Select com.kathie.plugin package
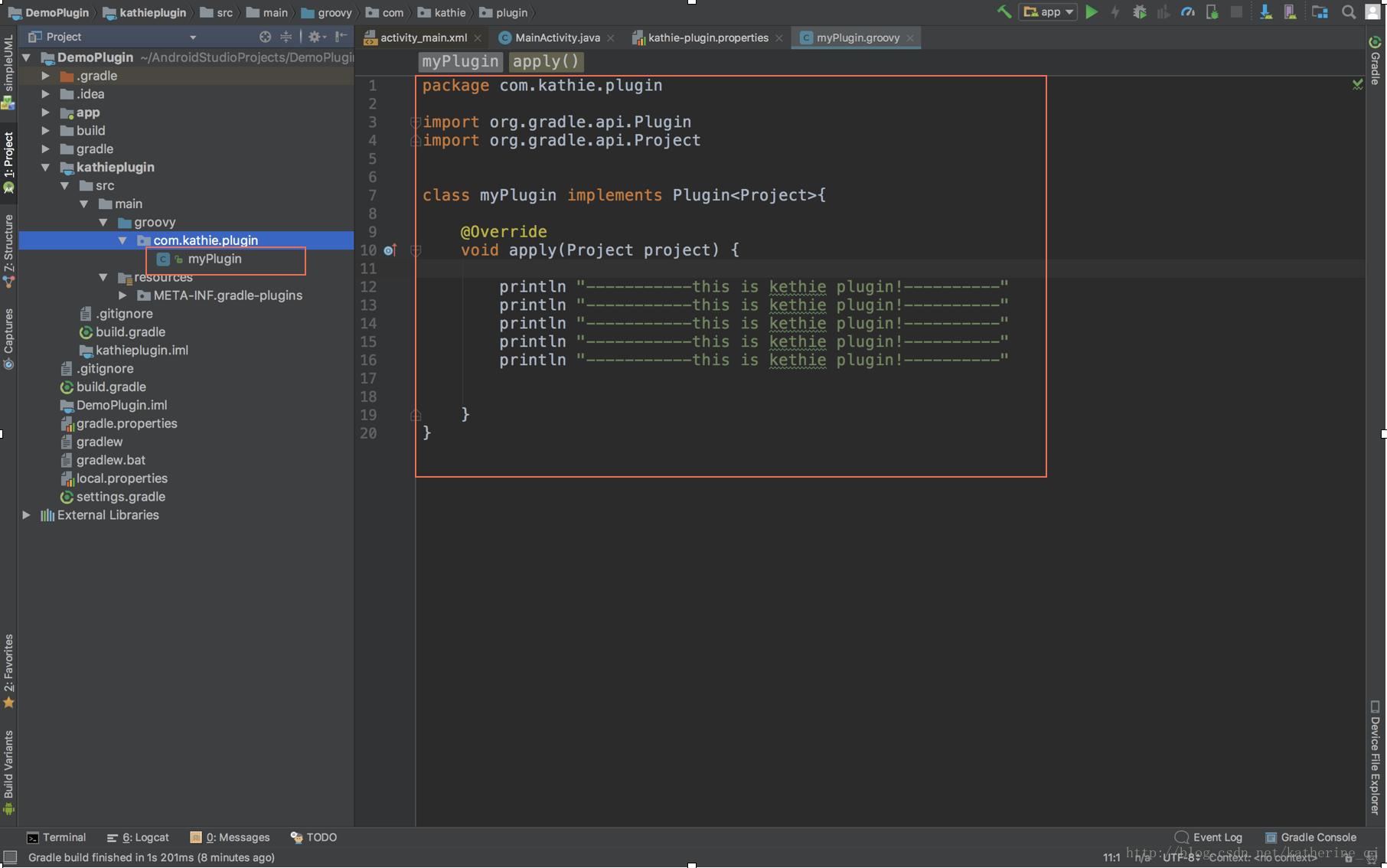Viewport: 1387px width, 868px height. 205,240
